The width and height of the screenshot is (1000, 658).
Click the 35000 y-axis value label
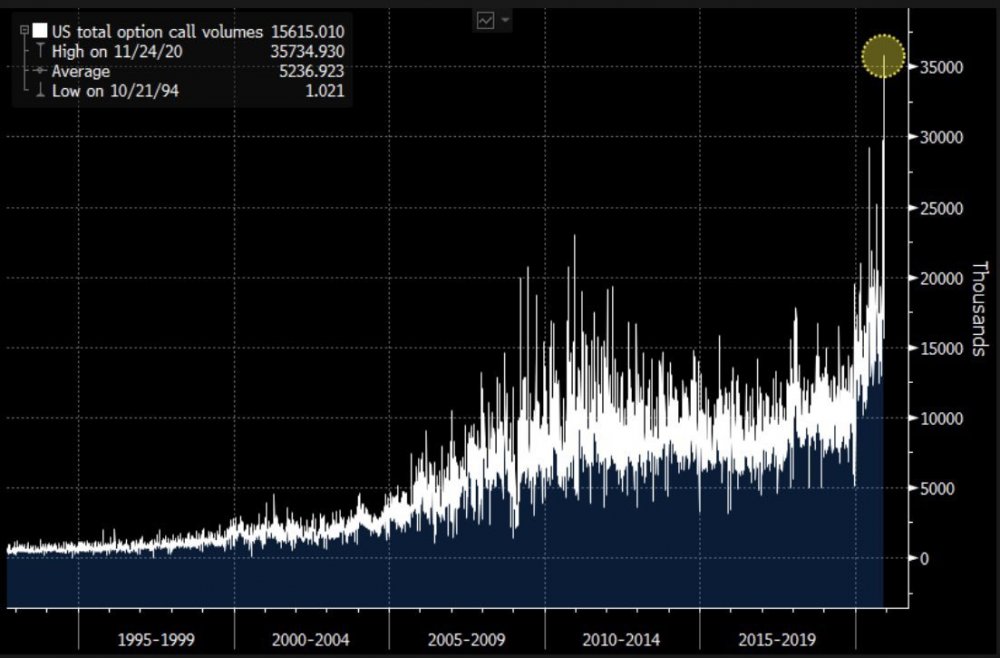click(941, 67)
